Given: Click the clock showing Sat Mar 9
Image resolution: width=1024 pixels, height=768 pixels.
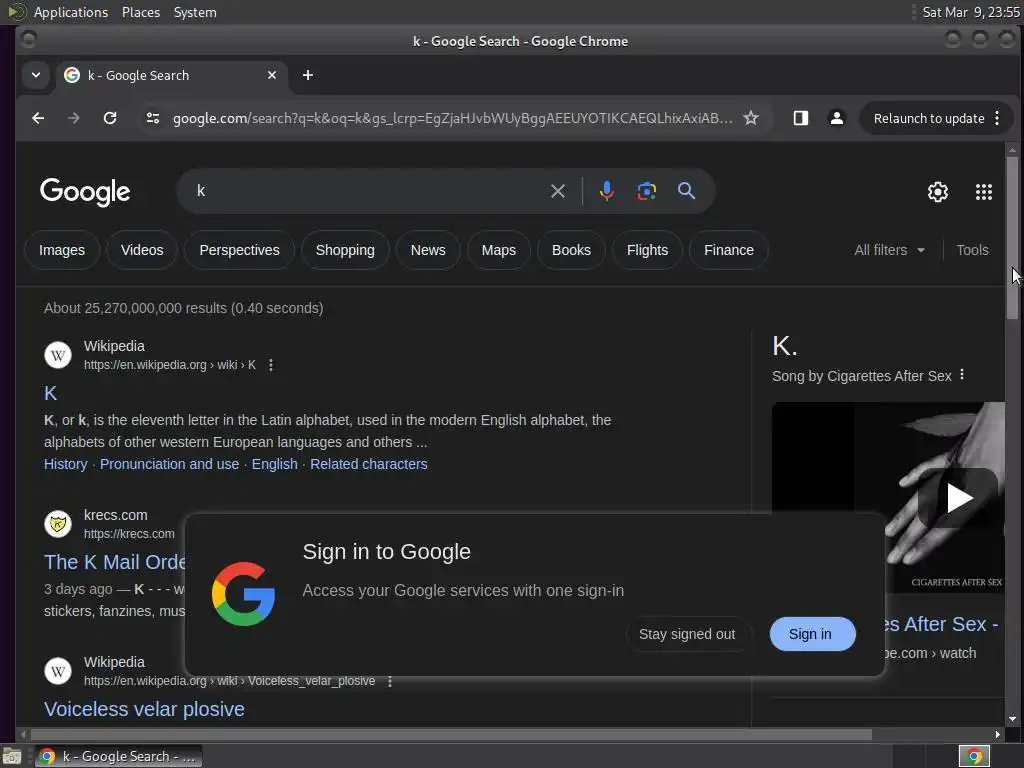Looking at the screenshot, I should (970, 12).
